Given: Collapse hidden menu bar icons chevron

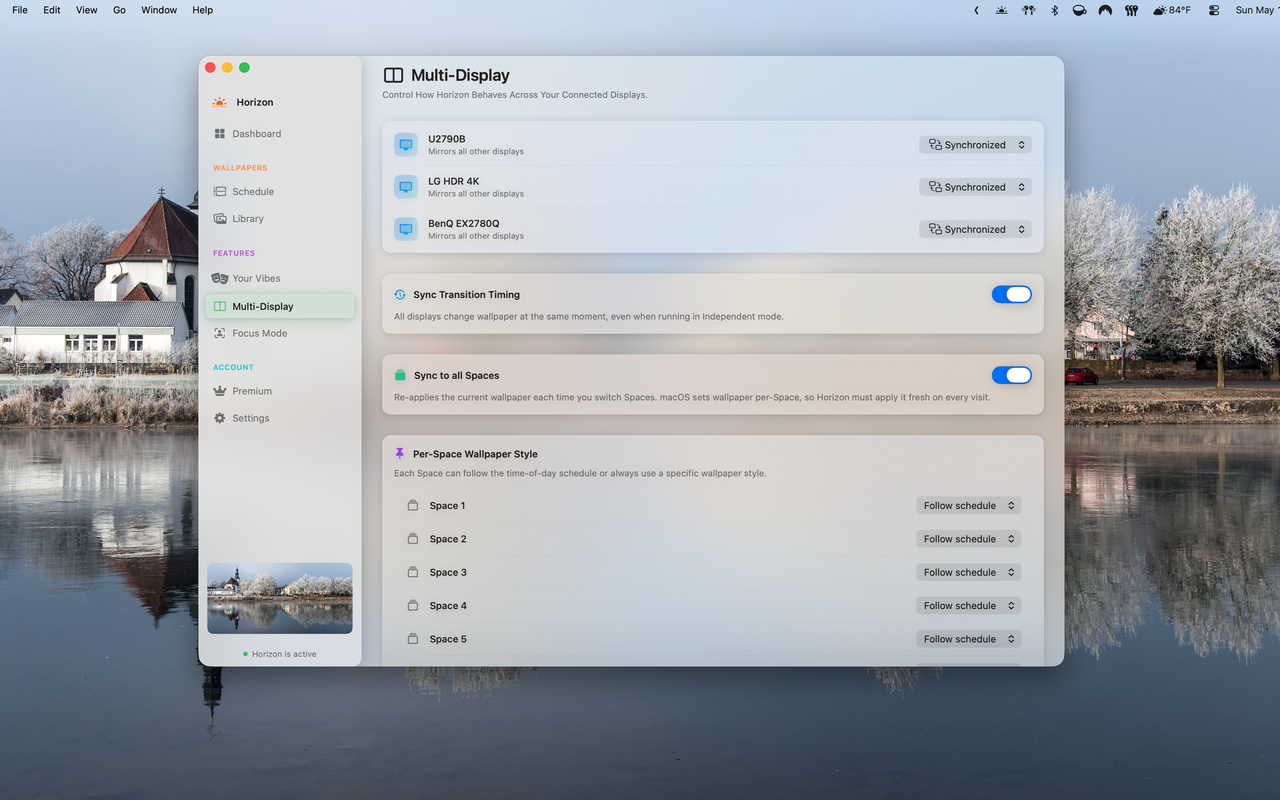Looking at the screenshot, I should 976,10.
